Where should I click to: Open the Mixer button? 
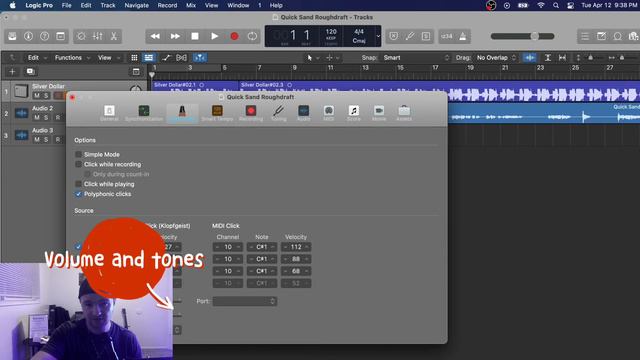[98, 36]
